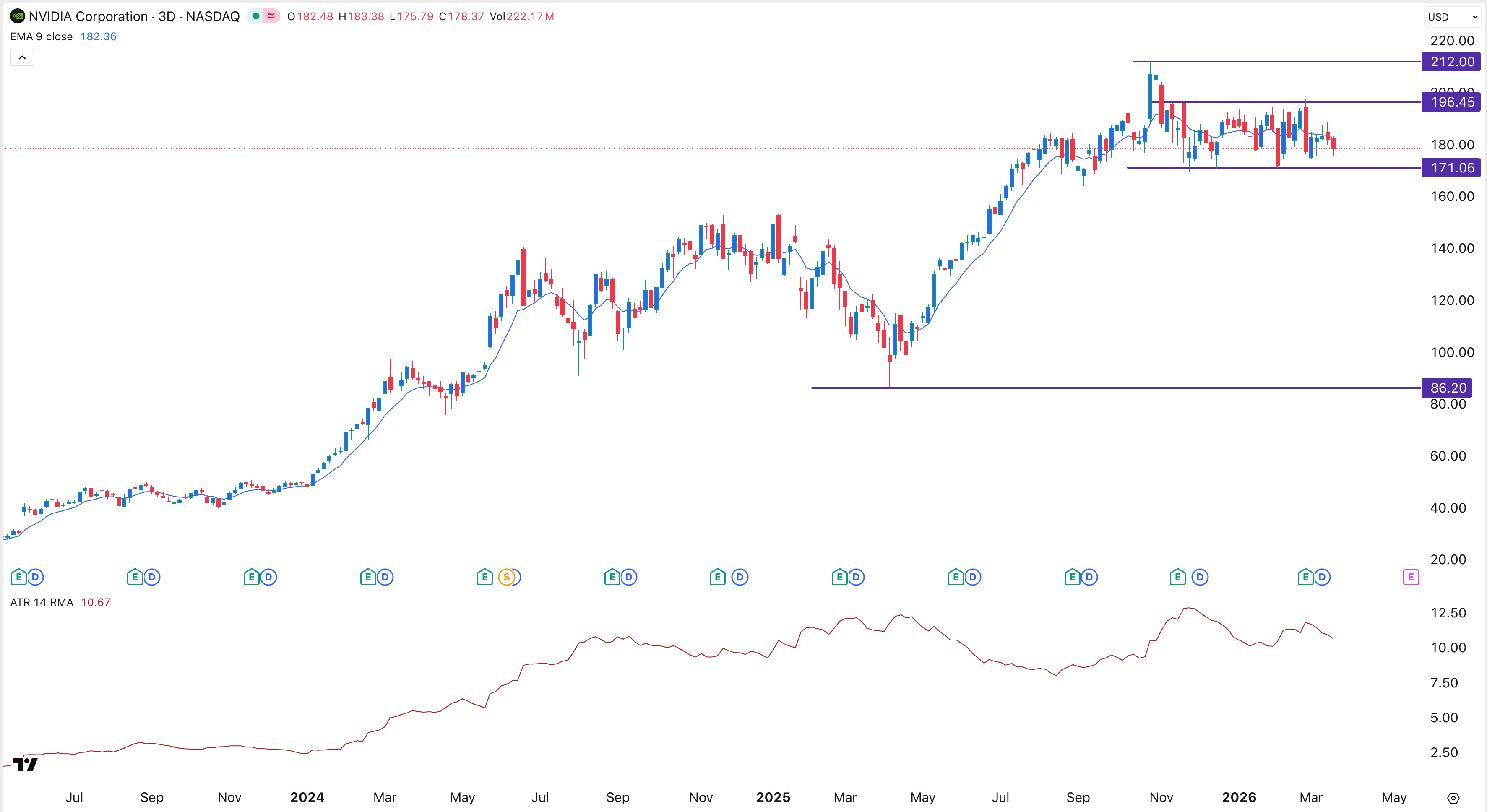Viewport: 1487px width, 812px height.
Task: Select the NVIDIA Corporation symbol title
Action: (88, 16)
